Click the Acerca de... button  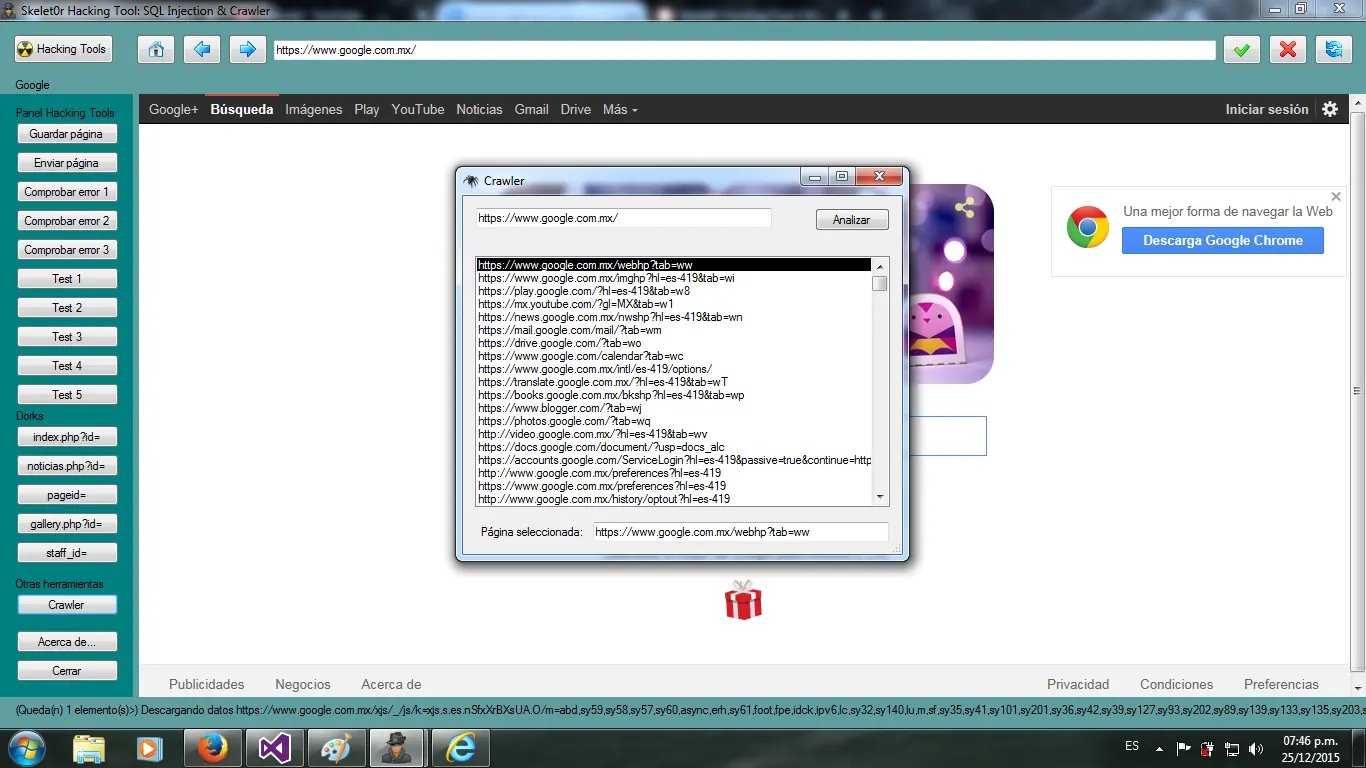point(67,642)
